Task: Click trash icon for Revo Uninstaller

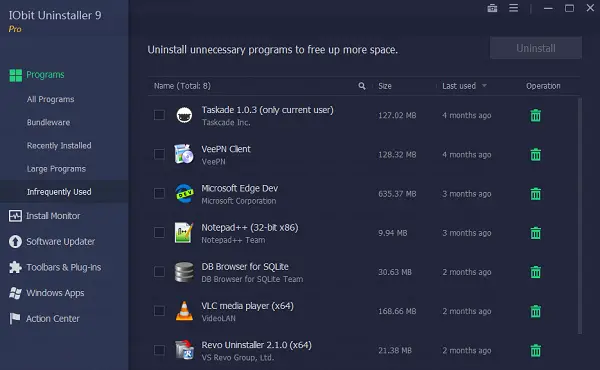Action: (x=535, y=350)
